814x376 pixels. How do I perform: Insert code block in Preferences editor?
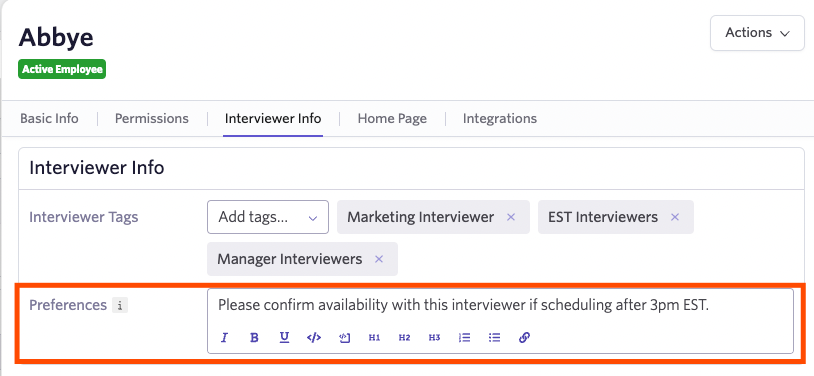coord(345,338)
